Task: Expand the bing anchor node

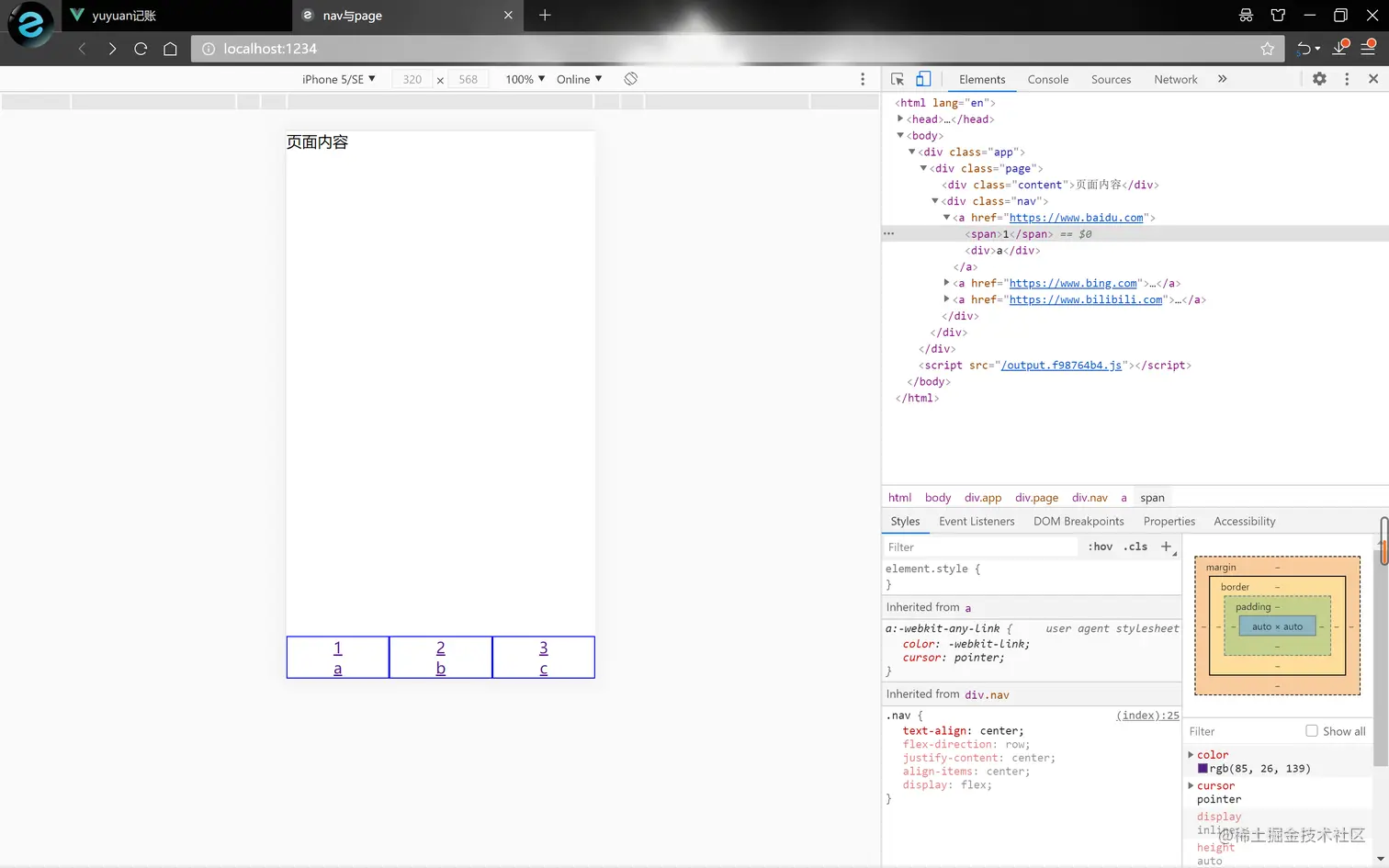Action: [x=947, y=283]
